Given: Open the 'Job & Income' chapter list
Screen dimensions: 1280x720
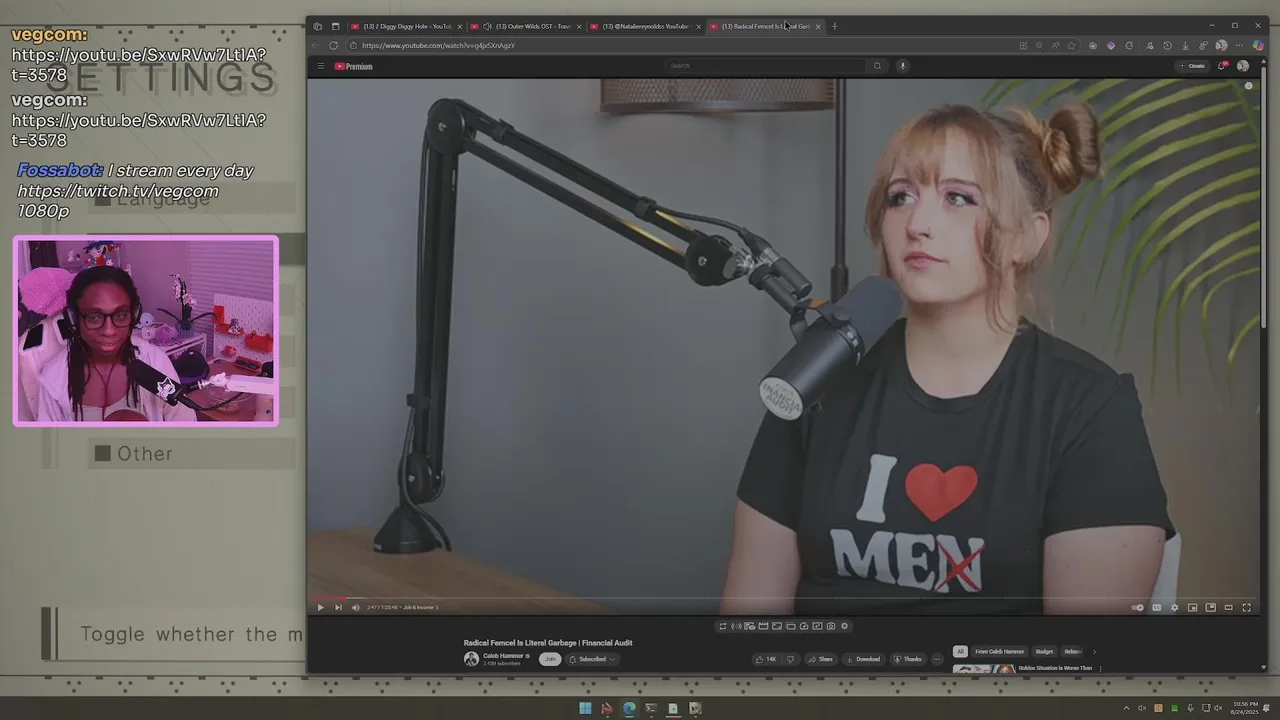Looking at the screenshot, I should coord(421,607).
